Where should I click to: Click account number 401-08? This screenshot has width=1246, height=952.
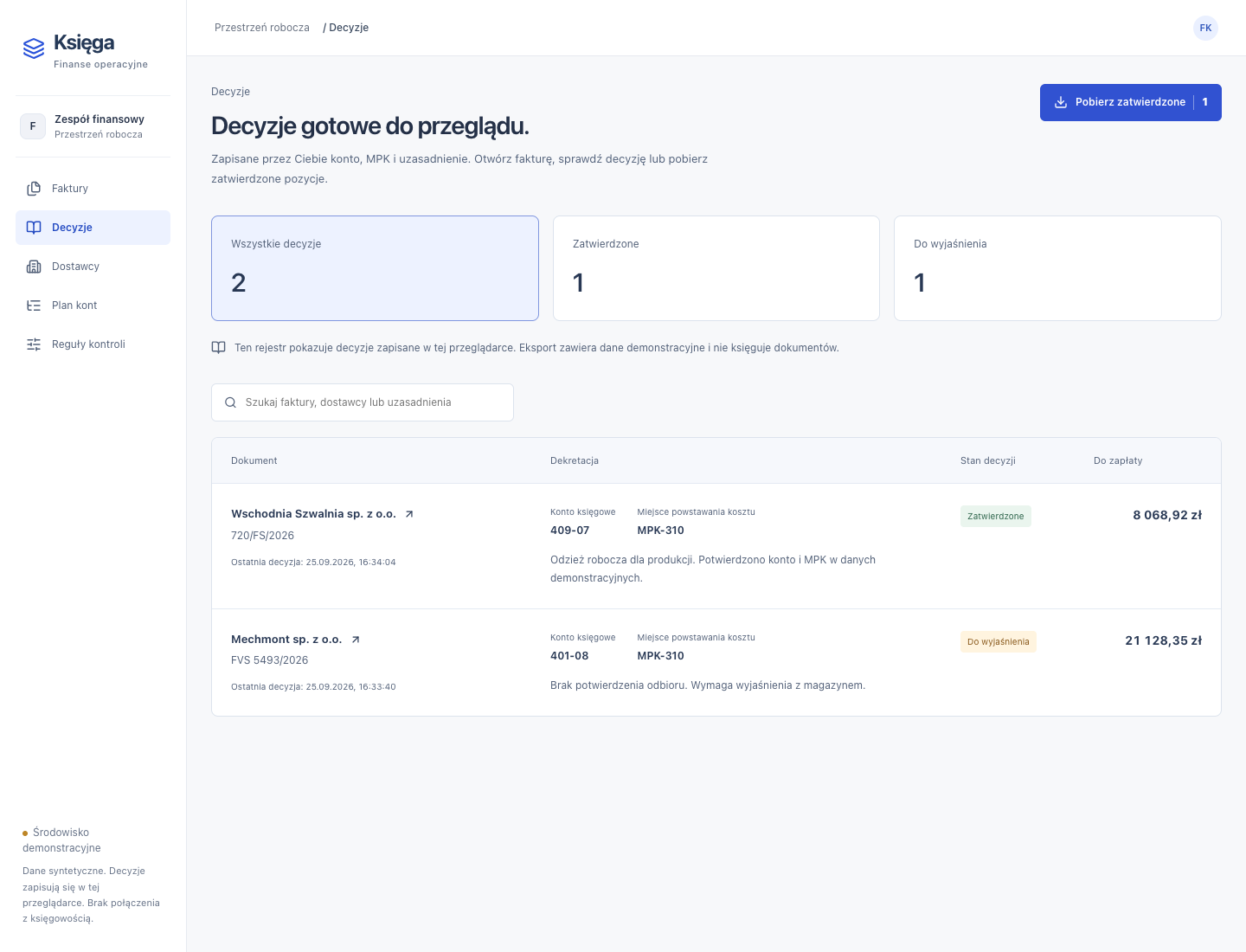(x=569, y=656)
